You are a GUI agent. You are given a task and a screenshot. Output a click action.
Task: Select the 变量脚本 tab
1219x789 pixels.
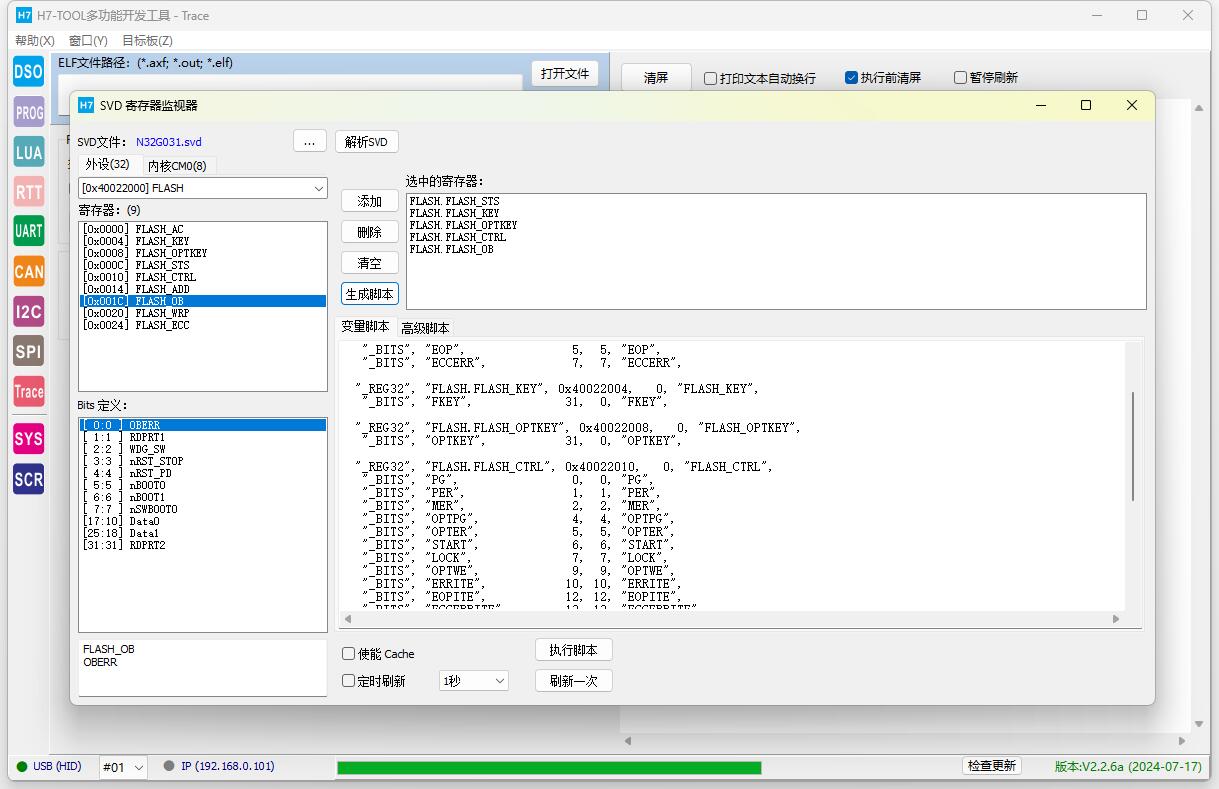(365, 327)
